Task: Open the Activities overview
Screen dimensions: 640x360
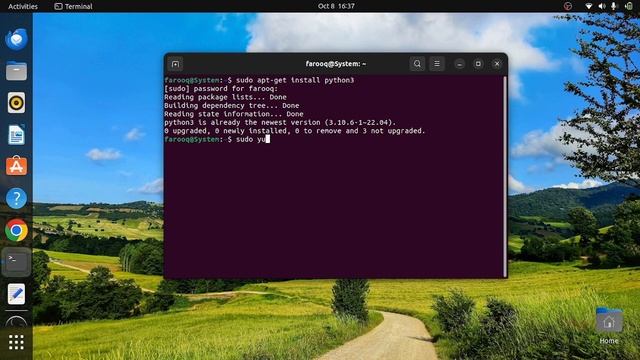Action: pyautogui.click(x=23, y=6)
